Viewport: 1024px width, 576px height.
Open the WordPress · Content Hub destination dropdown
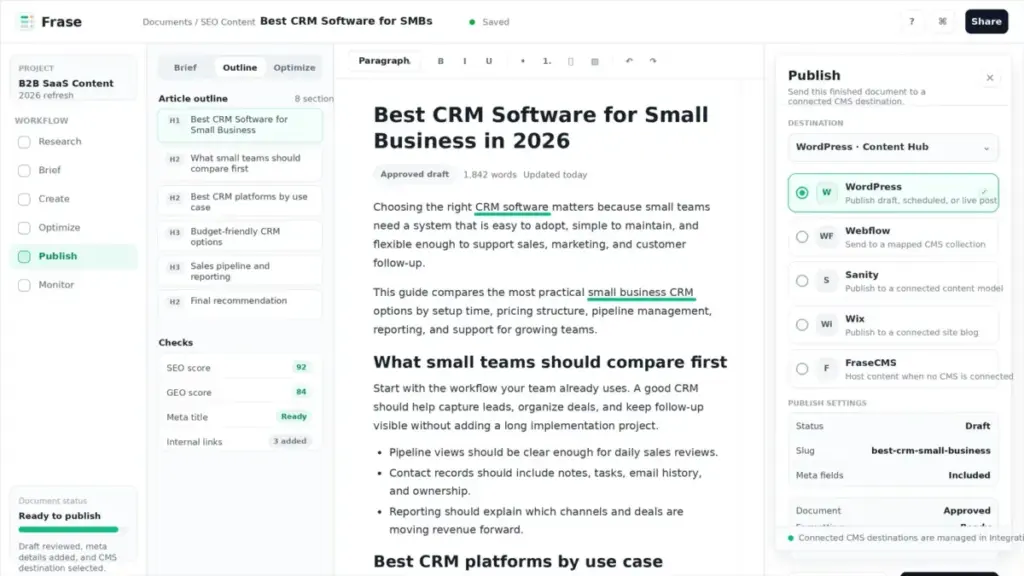point(893,147)
